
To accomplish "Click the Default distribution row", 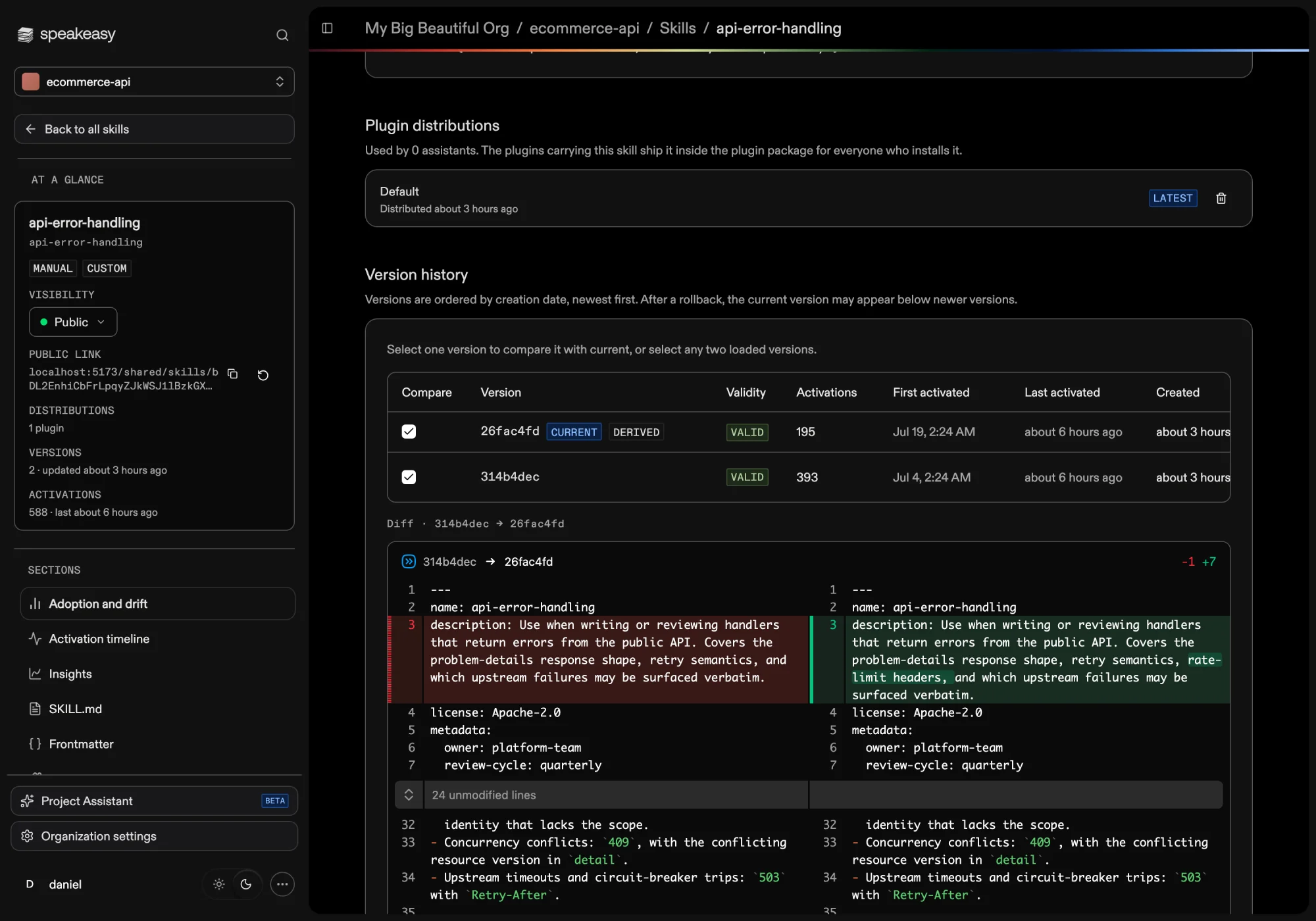I will pos(808,198).
